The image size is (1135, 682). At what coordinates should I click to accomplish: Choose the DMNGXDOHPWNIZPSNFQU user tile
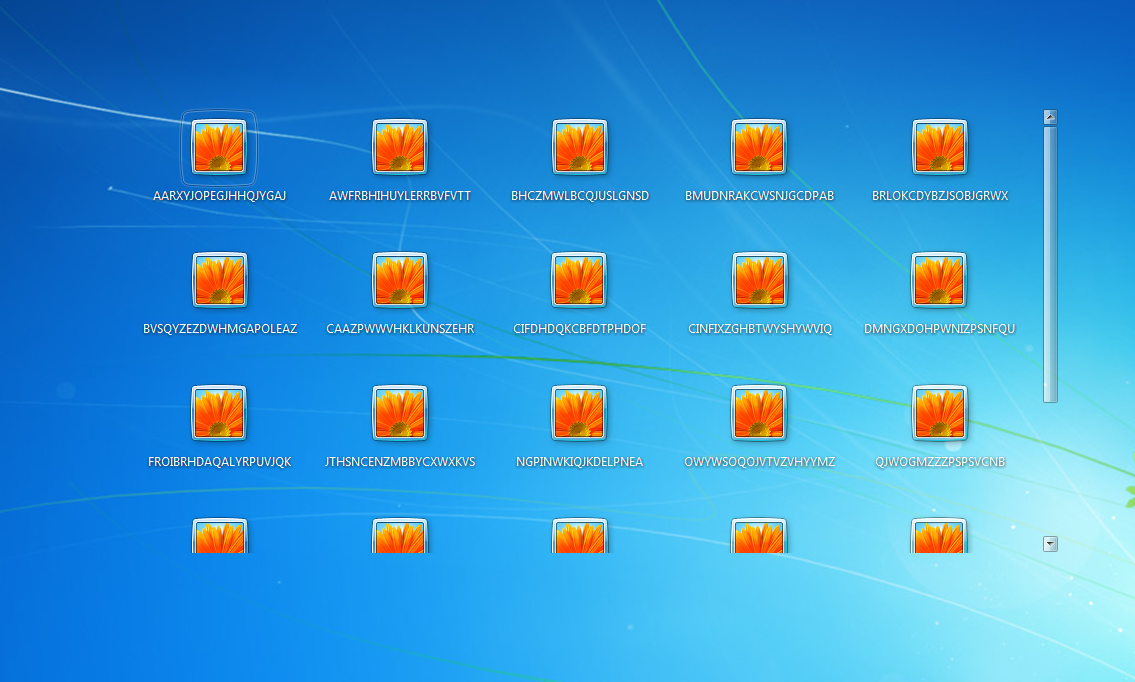(x=940, y=280)
